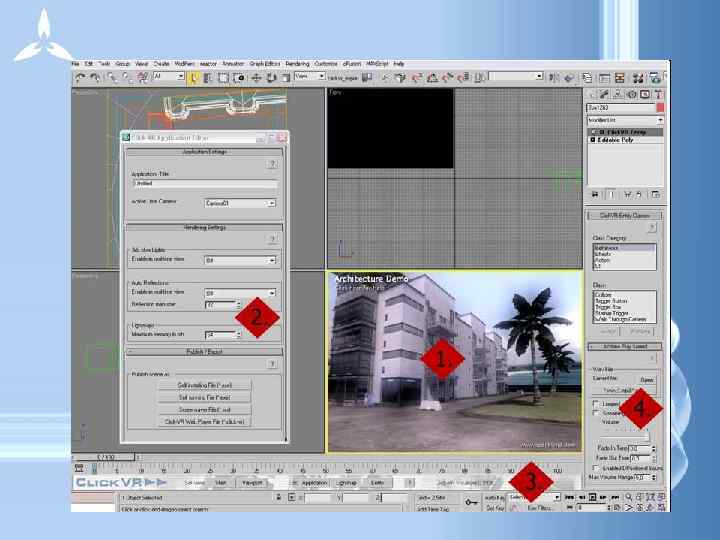The width and height of the screenshot is (720, 540).
Task: Choose the Select and Move tool
Action: coord(256,78)
